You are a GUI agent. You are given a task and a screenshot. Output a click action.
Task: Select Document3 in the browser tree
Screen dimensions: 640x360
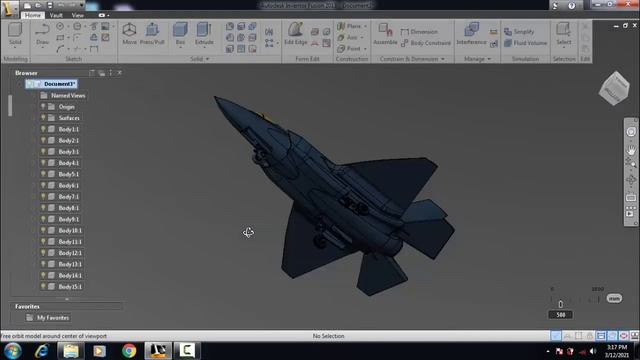click(51, 84)
